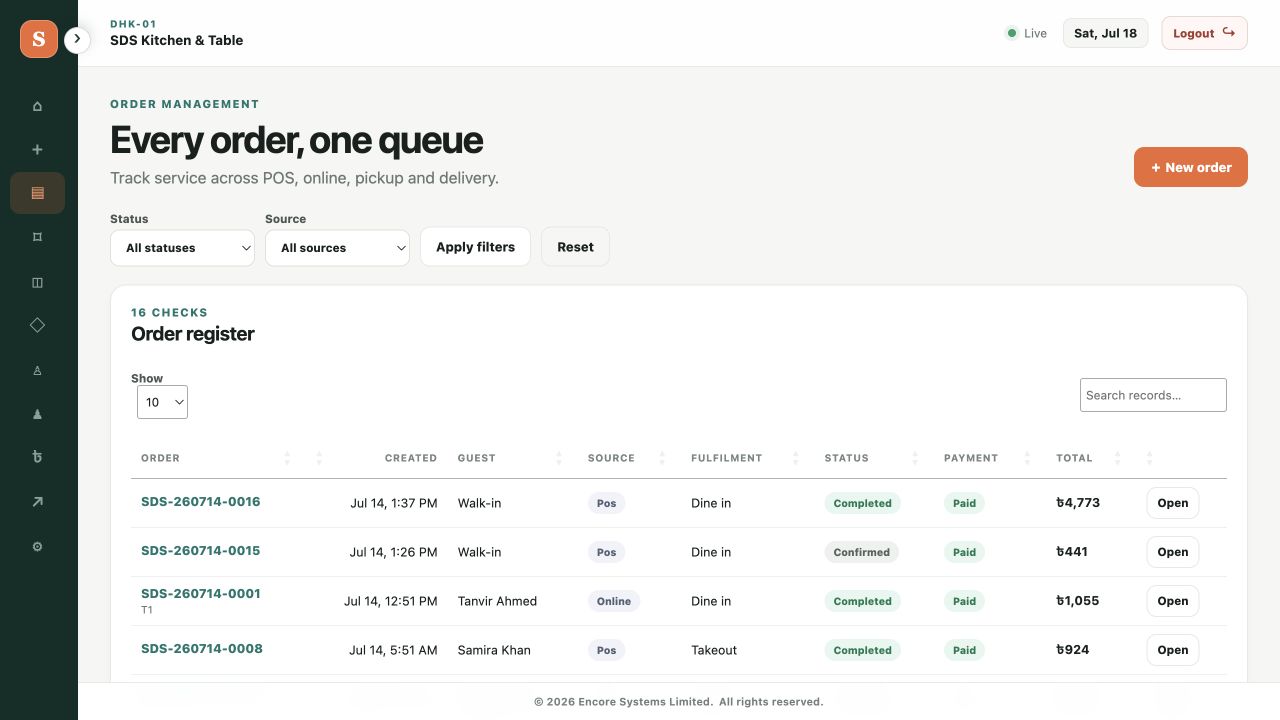Click the green Live status indicator
The width and height of the screenshot is (1280, 720).
(x=1026, y=33)
